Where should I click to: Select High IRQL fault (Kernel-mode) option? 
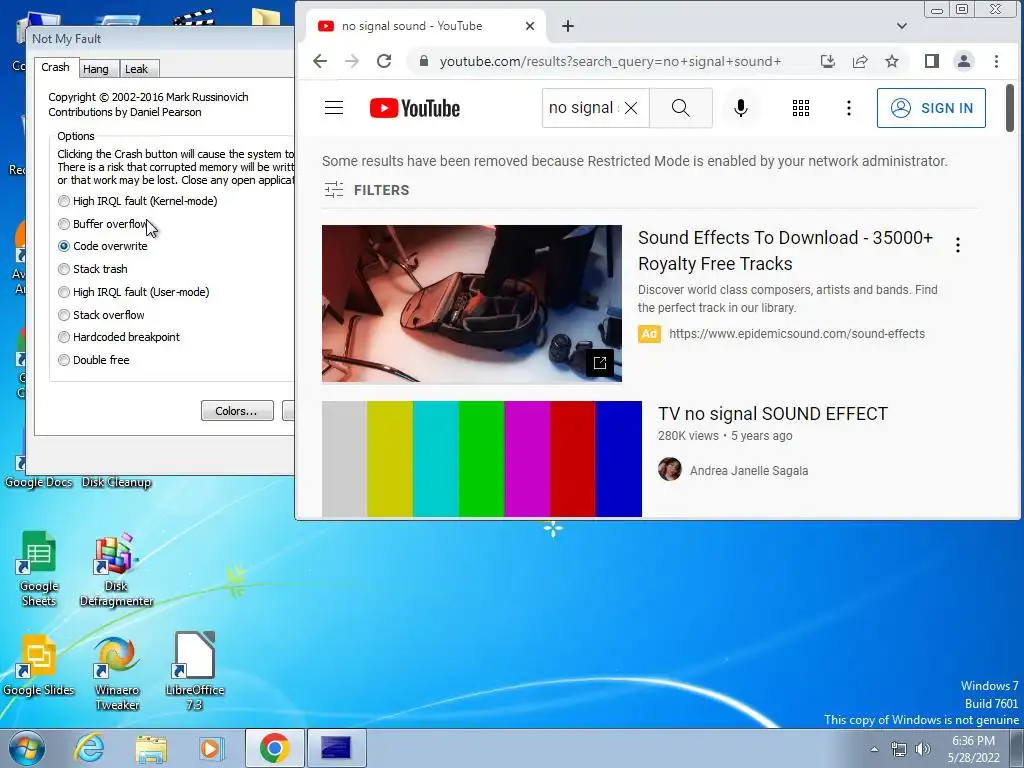point(138,201)
